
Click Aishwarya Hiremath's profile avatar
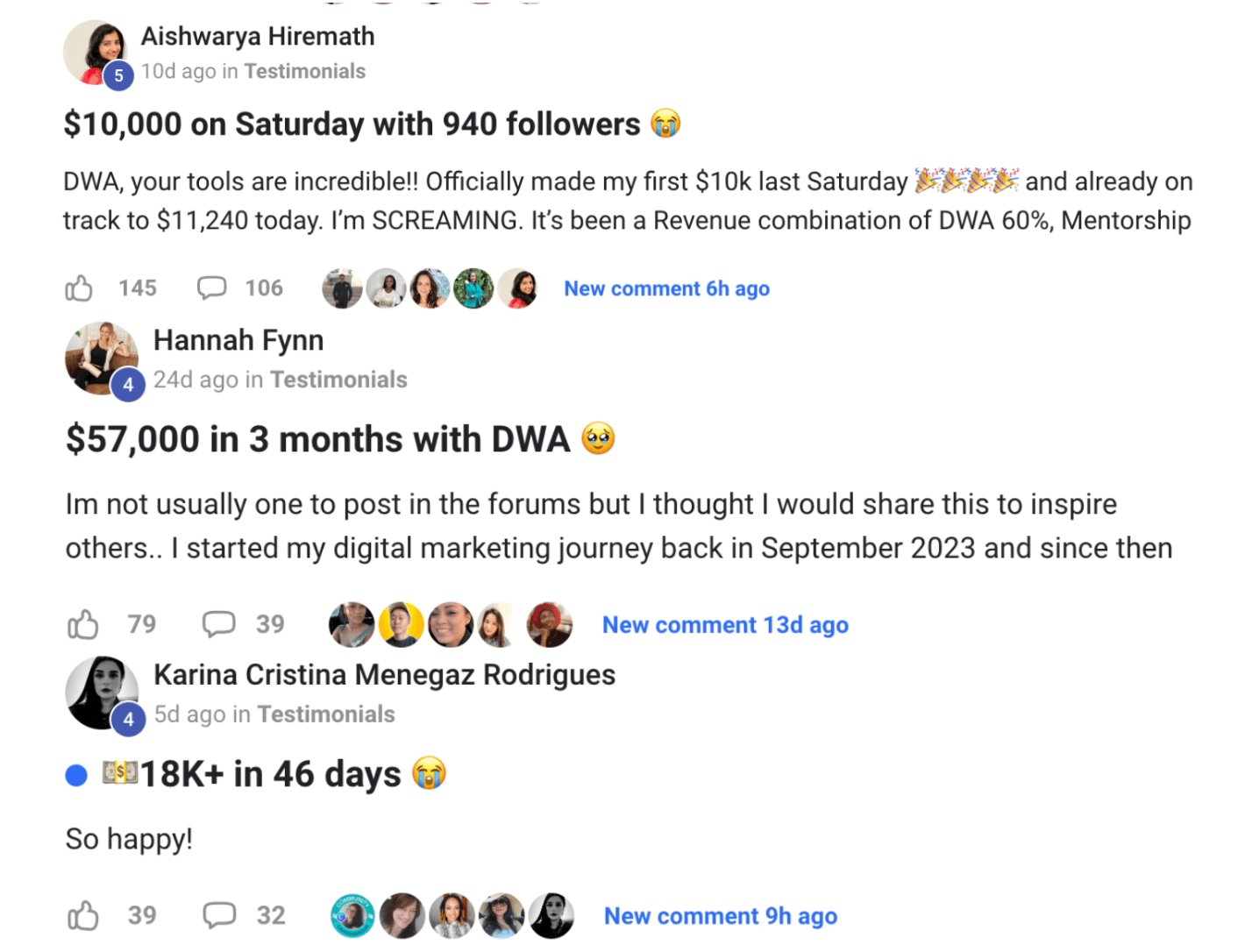pos(95,53)
